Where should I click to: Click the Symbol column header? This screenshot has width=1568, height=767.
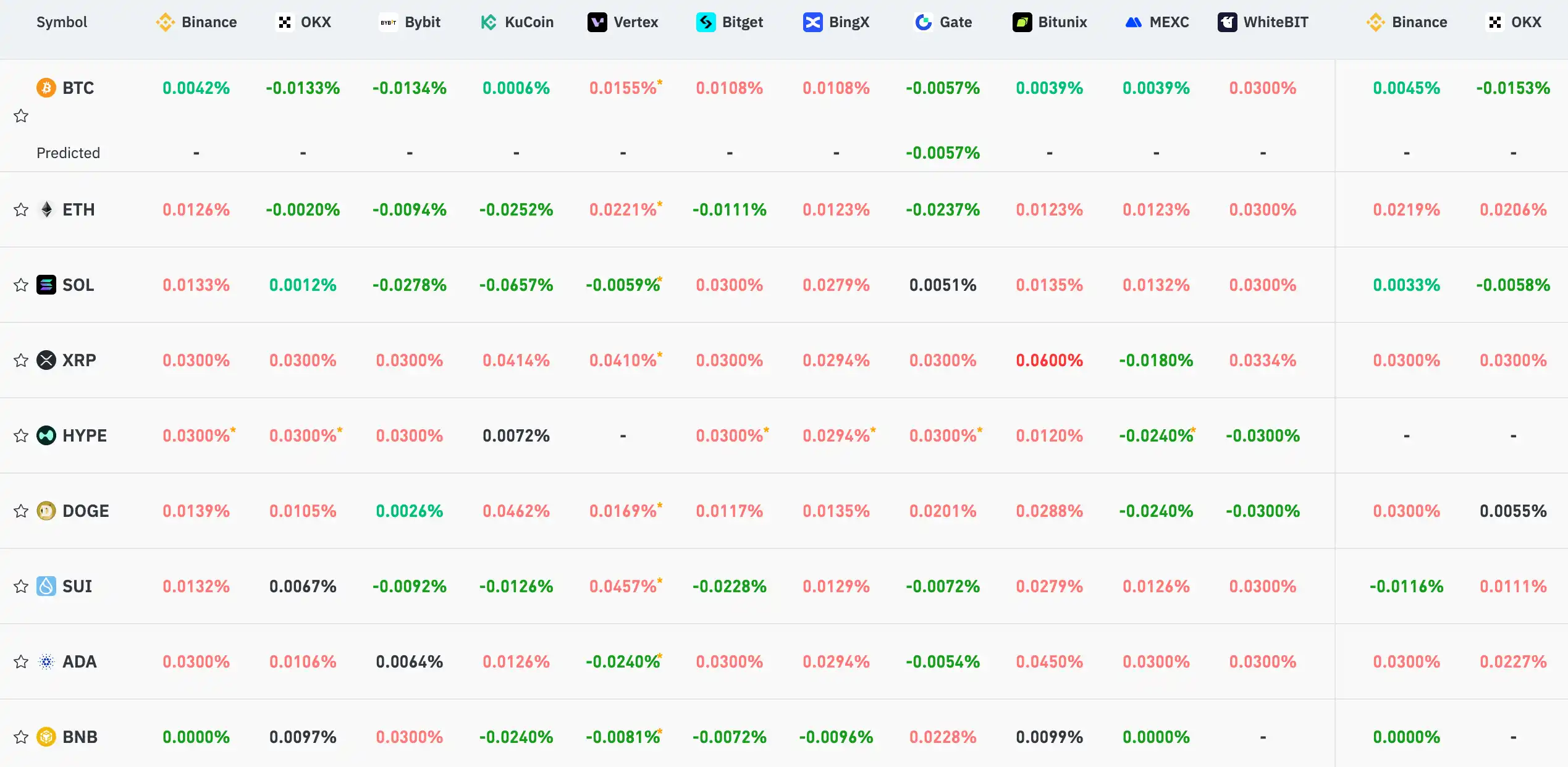(x=62, y=22)
